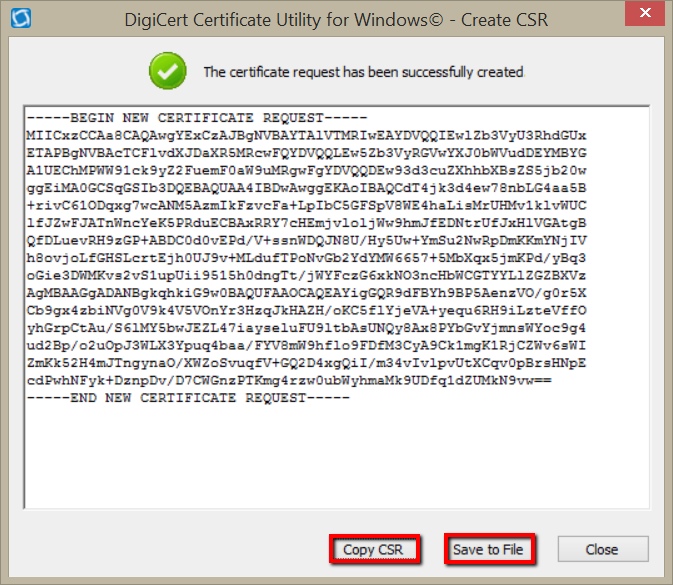Click the green checkmark success icon
The width and height of the screenshot is (673, 585).
coord(167,71)
